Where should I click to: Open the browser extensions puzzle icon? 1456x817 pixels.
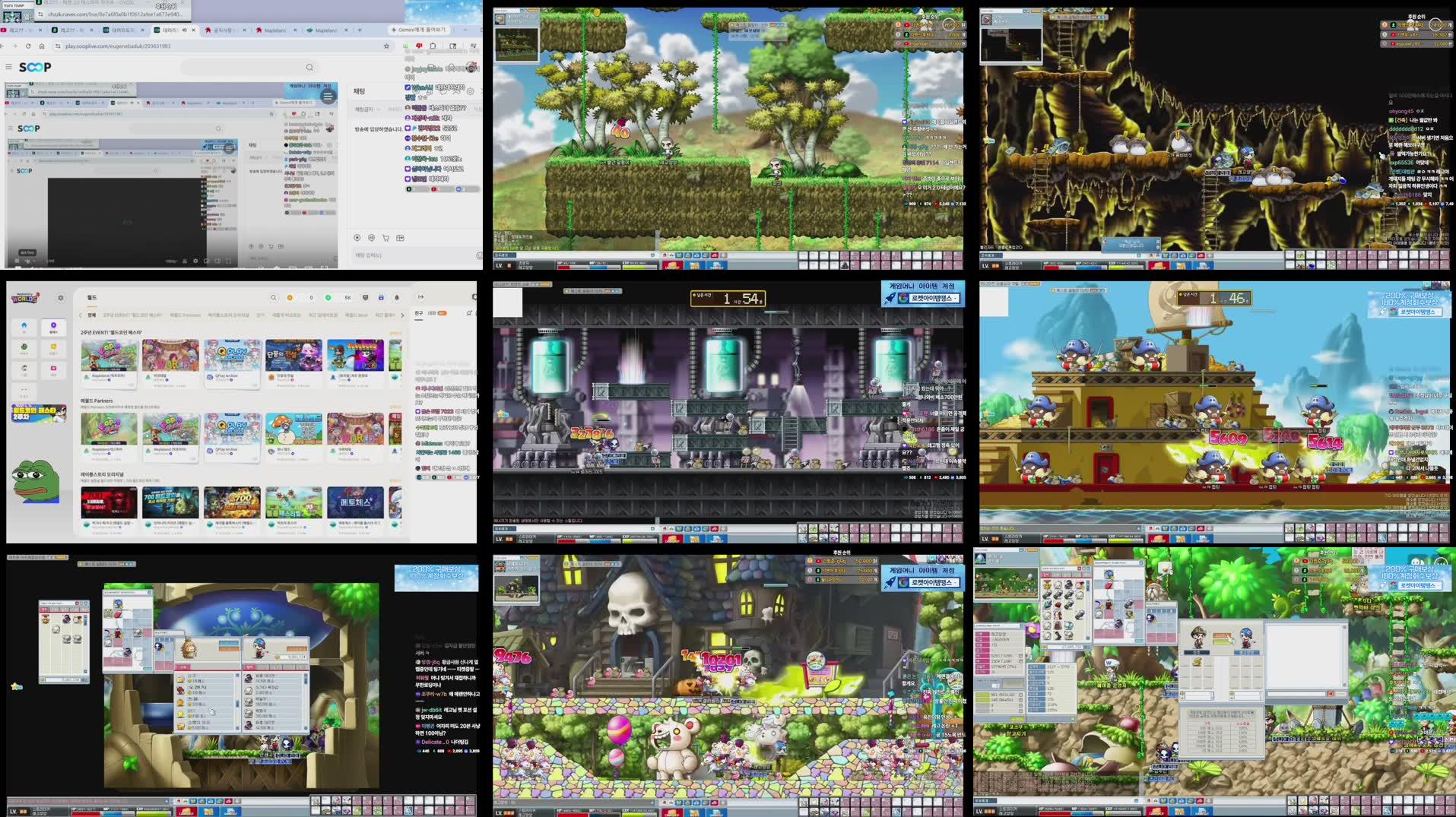point(433,46)
